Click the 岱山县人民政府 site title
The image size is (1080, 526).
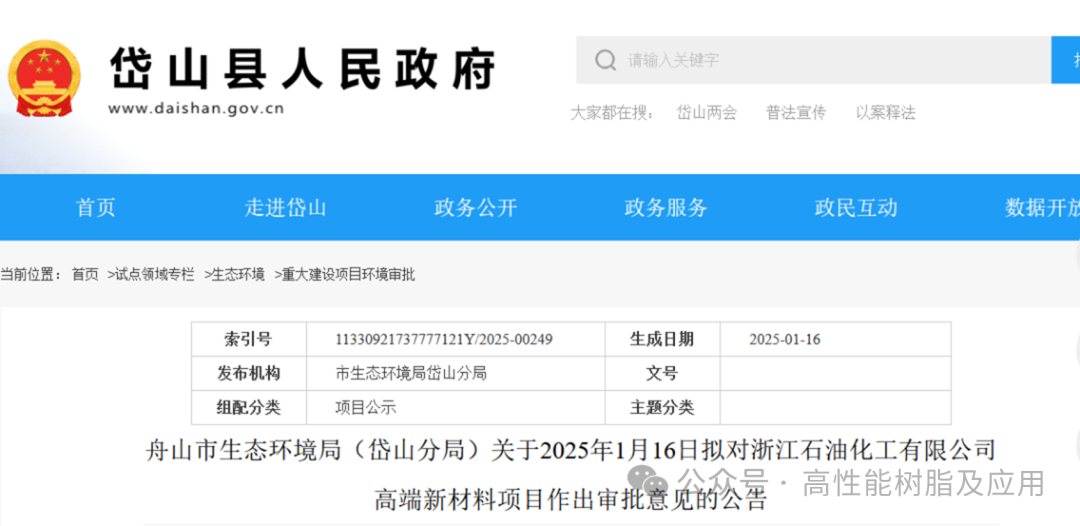point(303,69)
